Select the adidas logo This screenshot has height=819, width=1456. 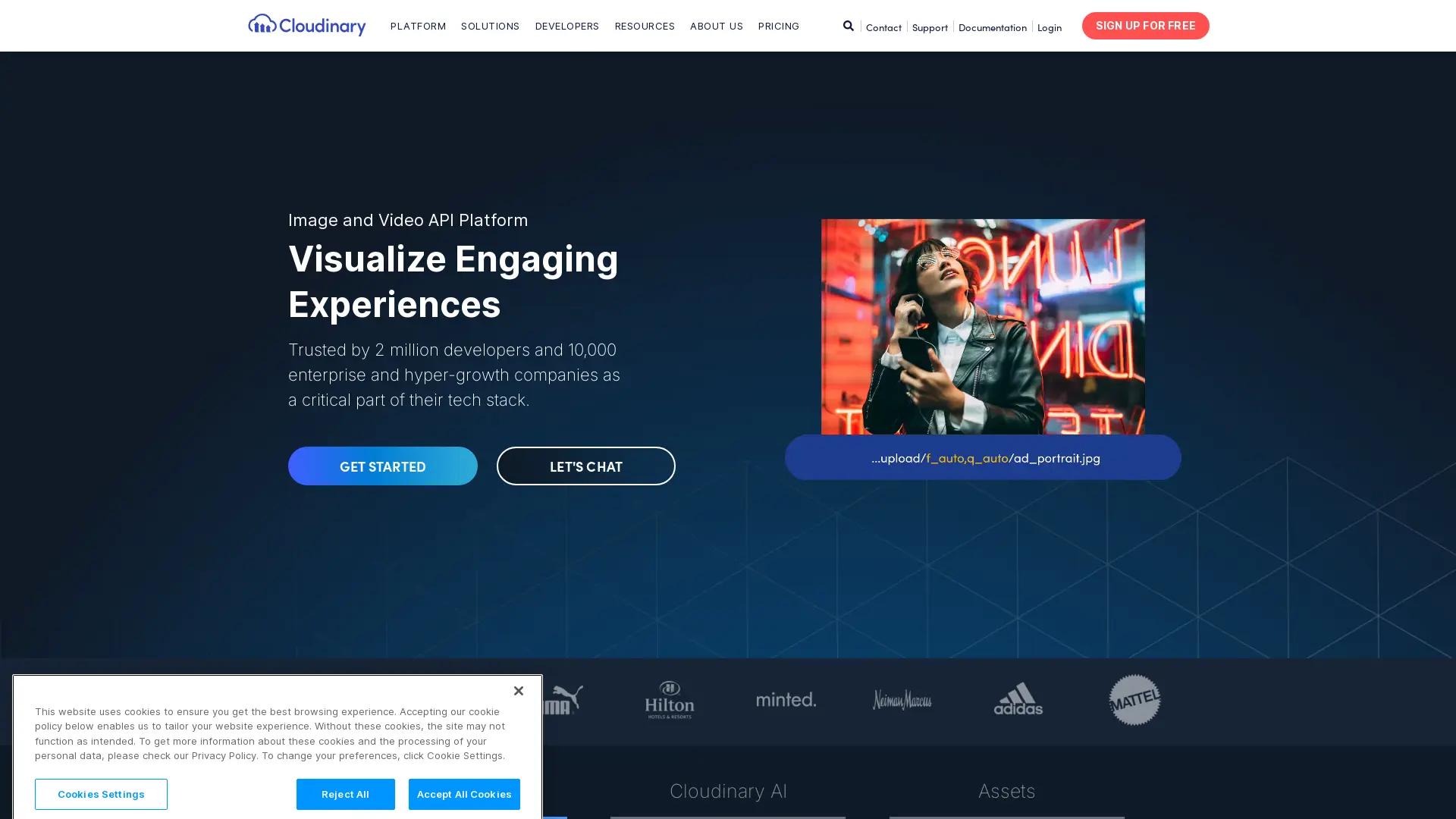(x=1018, y=700)
